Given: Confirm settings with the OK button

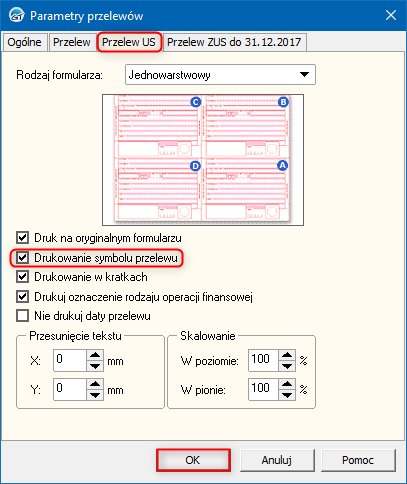Looking at the screenshot, I should click(193, 460).
